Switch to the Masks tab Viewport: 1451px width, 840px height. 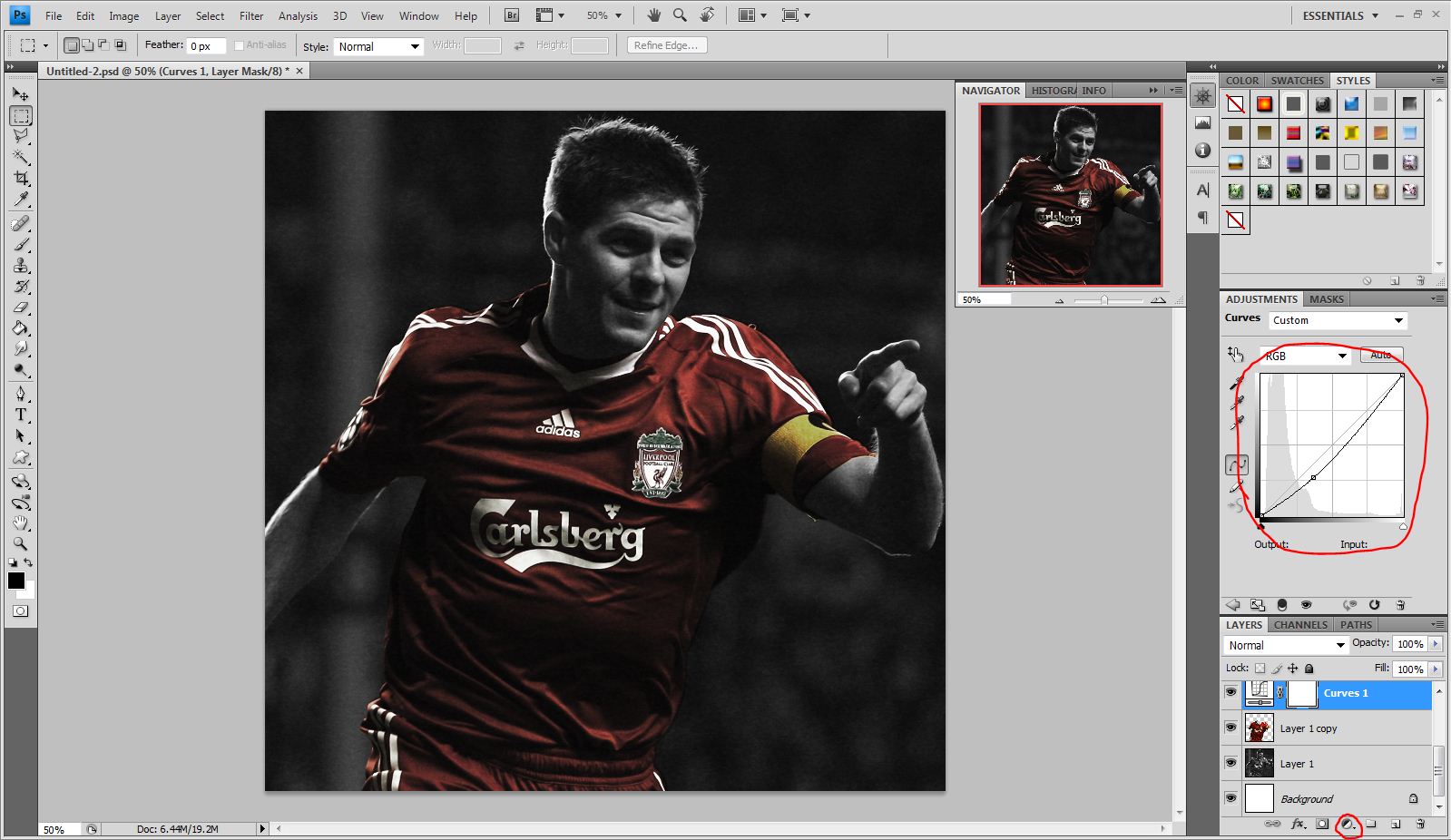(x=1326, y=298)
